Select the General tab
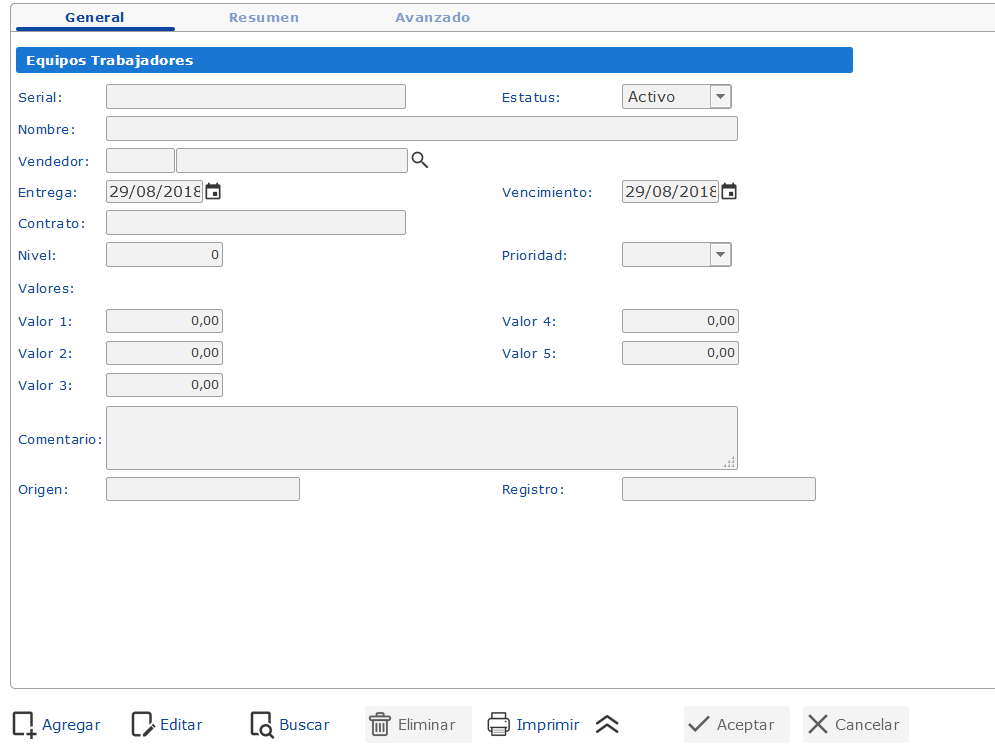This screenshot has width=995, height=746. click(x=95, y=18)
